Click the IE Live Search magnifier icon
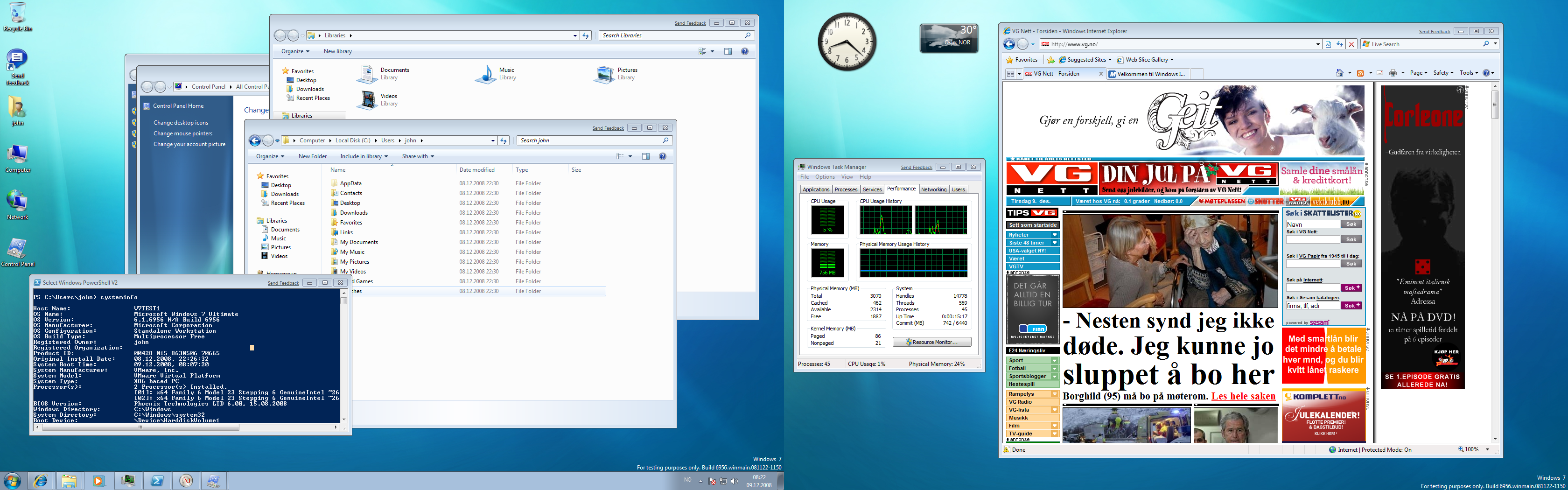The width and height of the screenshot is (1568, 490). pos(1486,44)
